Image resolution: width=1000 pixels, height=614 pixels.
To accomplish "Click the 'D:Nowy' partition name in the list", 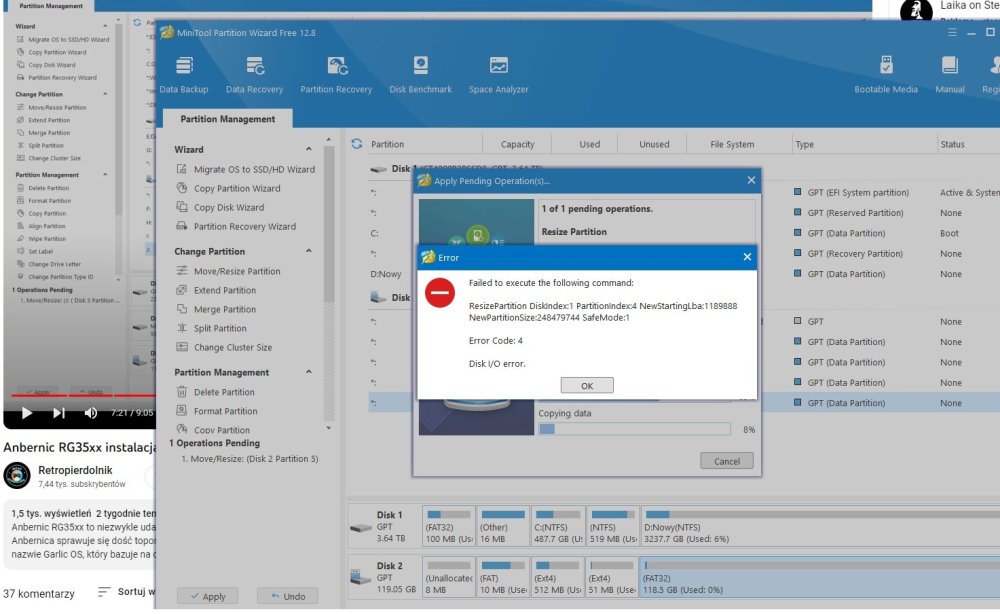I will tap(386, 274).
